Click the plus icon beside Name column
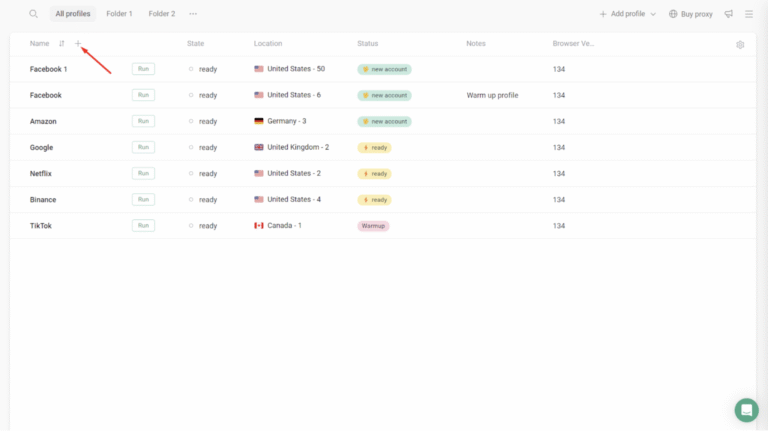768x431 pixels. pos(78,44)
